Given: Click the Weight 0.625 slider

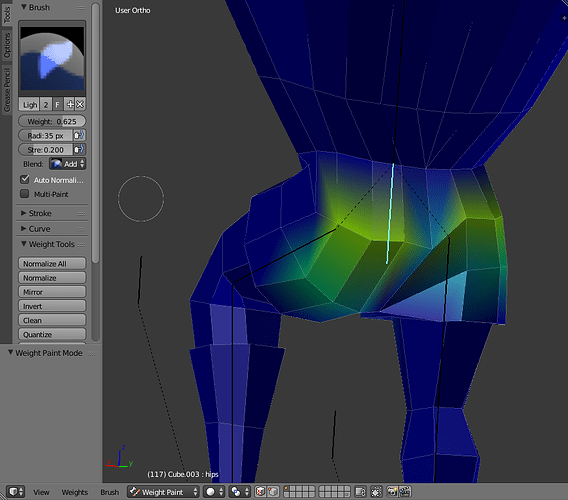Looking at the screenshot, I should (x=52, y=121).
